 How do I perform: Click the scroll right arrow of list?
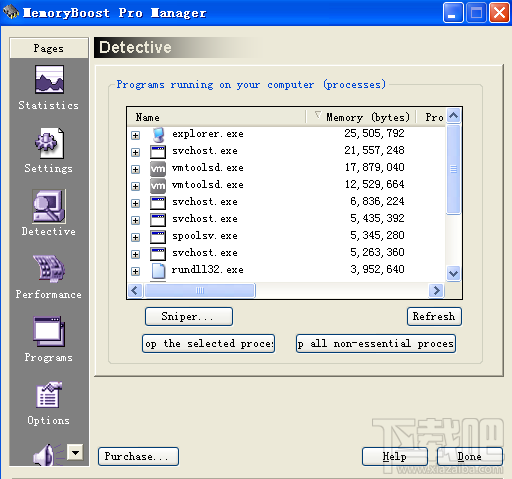pos(436,290)
